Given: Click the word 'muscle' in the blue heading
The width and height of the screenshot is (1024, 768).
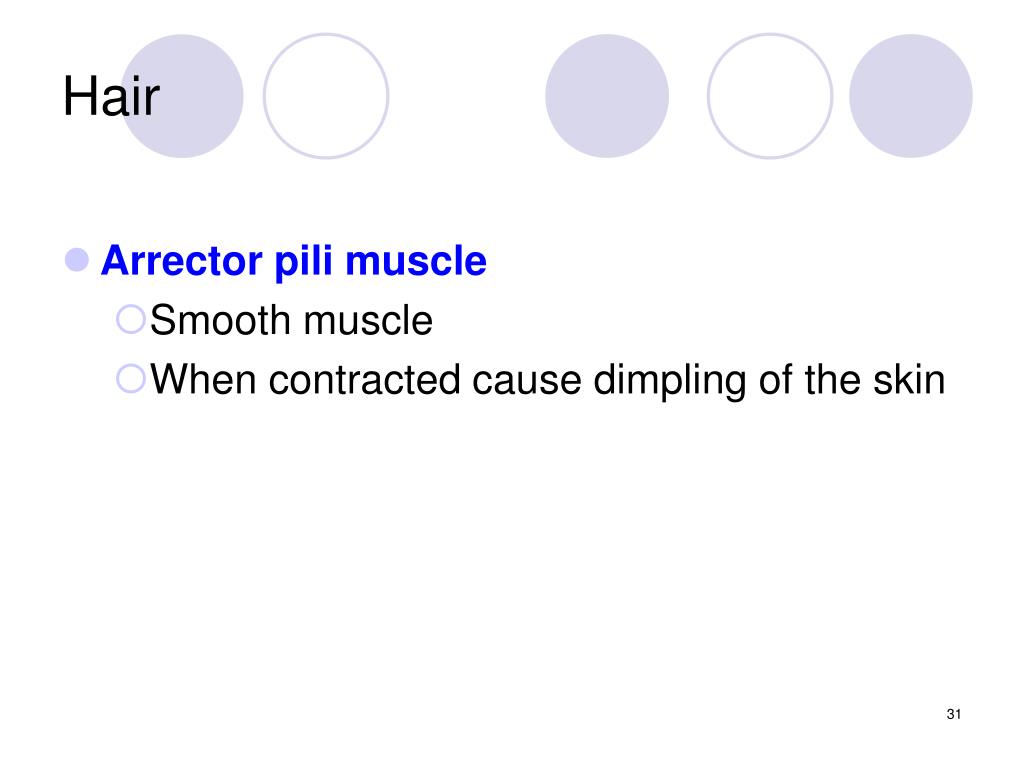Looking at the screenshot, I should tap(416, 261).
